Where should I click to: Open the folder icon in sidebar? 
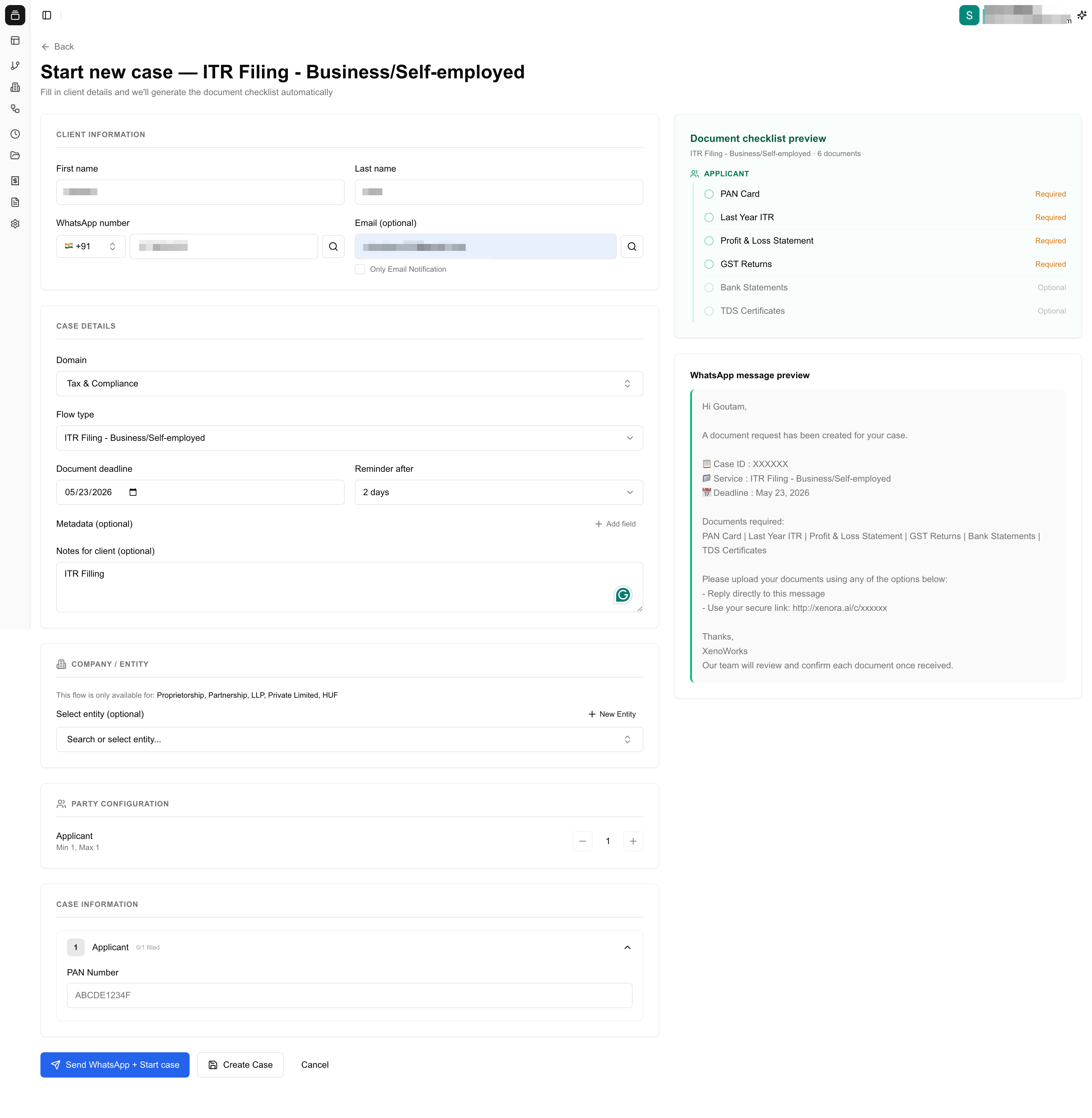click(15, 155)
